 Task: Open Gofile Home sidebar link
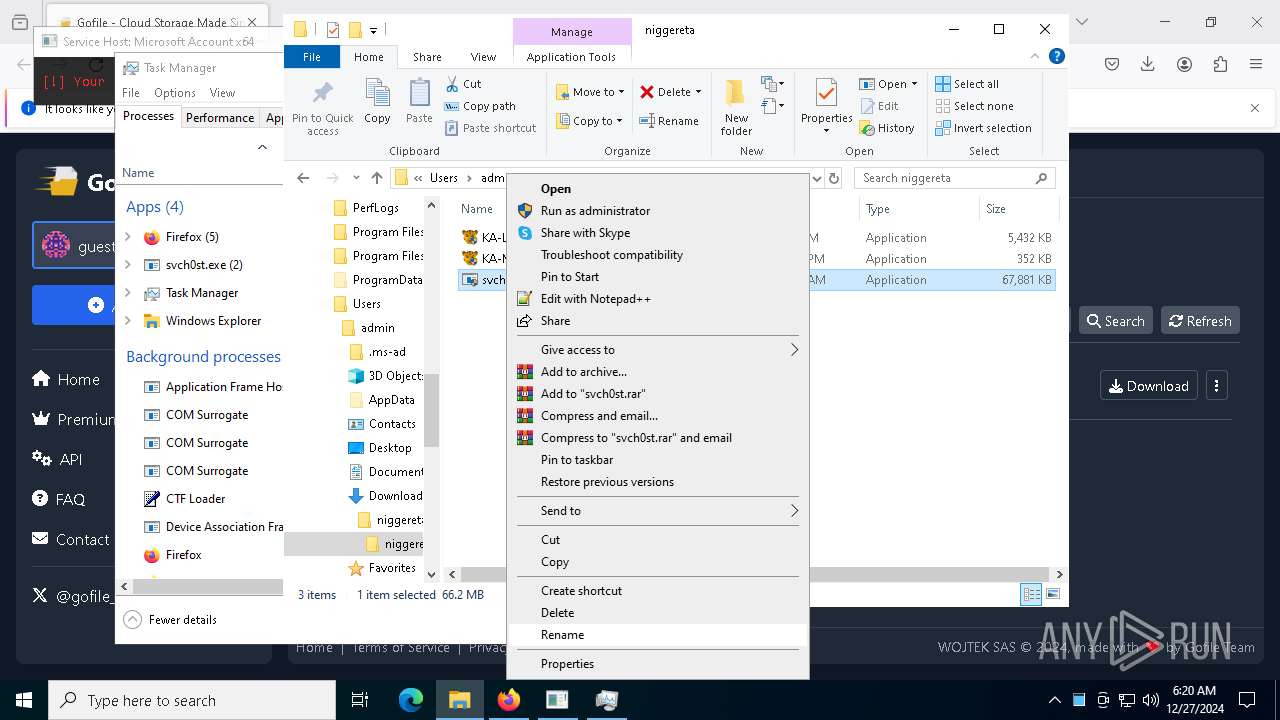tap(66, 379)
